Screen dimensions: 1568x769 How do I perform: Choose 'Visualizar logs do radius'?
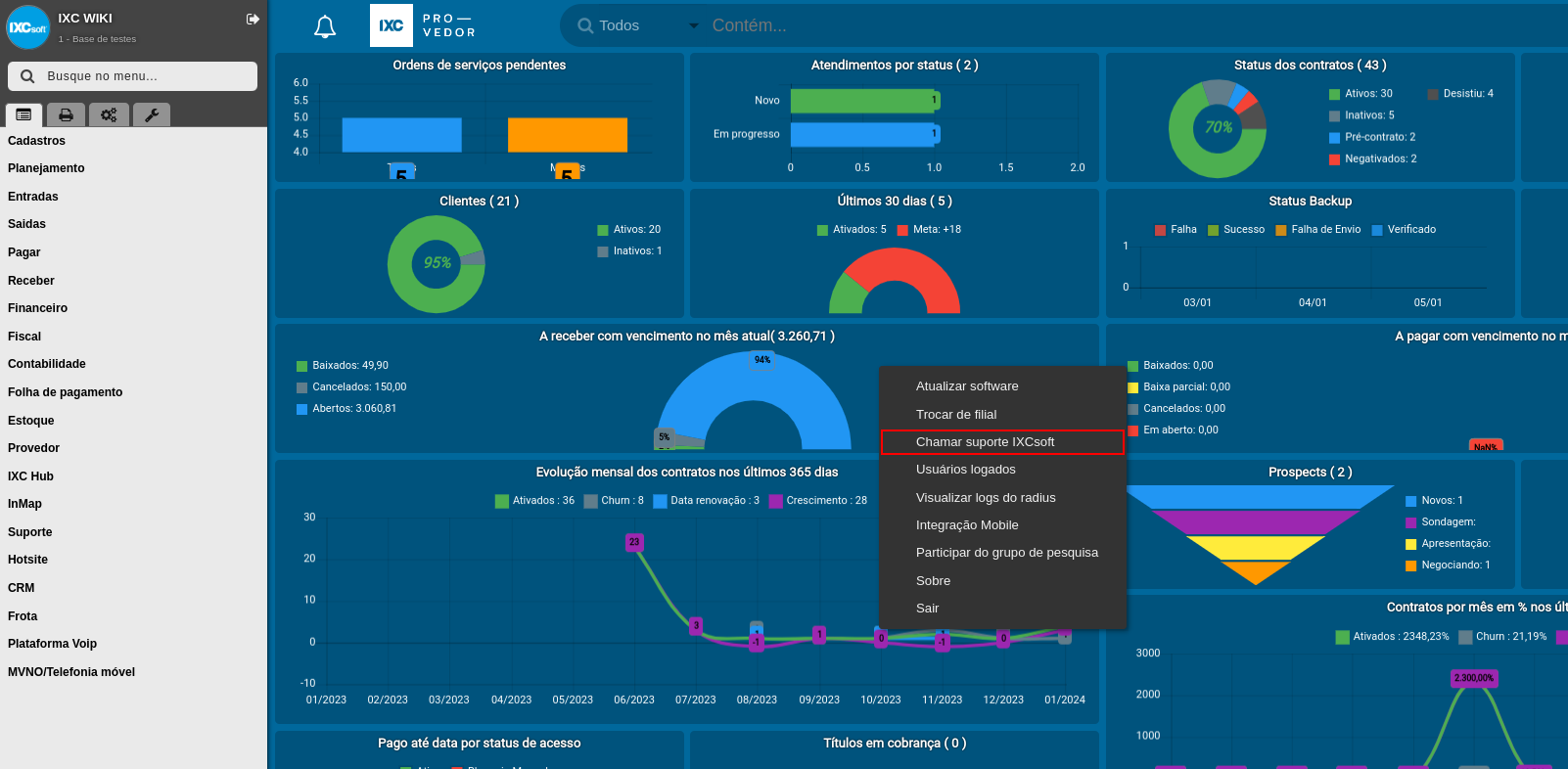(1003, 498)
